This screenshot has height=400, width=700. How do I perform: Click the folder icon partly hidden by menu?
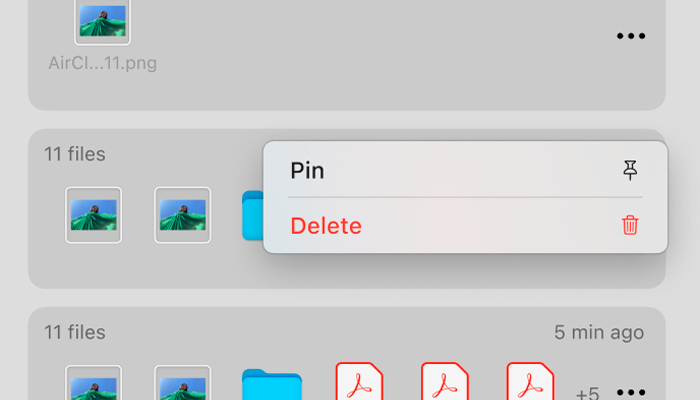tap(253, 215)
